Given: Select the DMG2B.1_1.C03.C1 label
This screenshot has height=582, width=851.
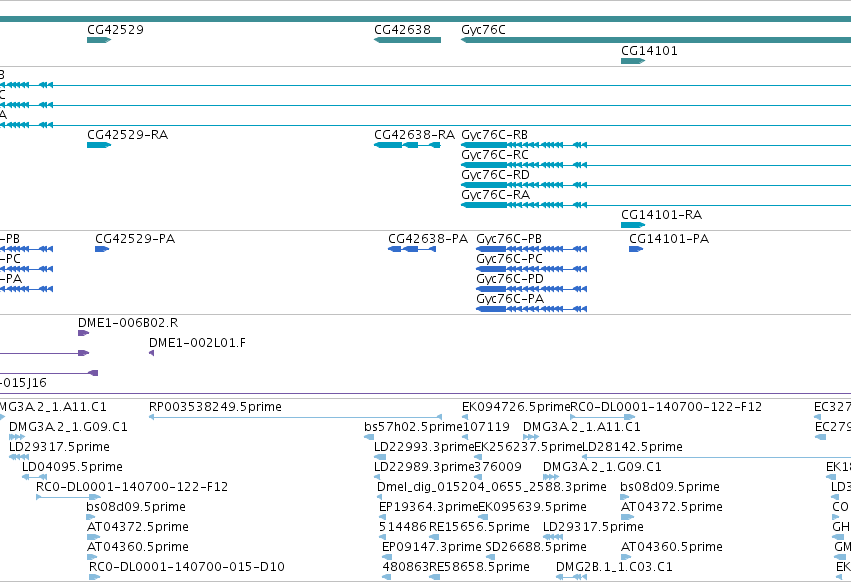Looking at the screenshot, I should coord(614,567).
